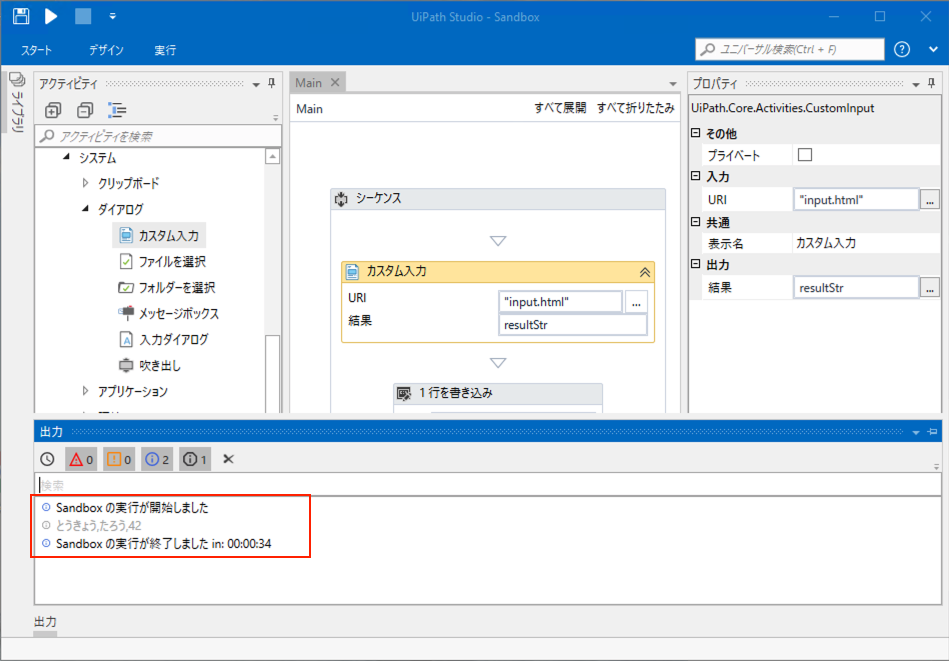Clear output with the X icon
This screenshot has width=949, height=661.
point(228,459)
